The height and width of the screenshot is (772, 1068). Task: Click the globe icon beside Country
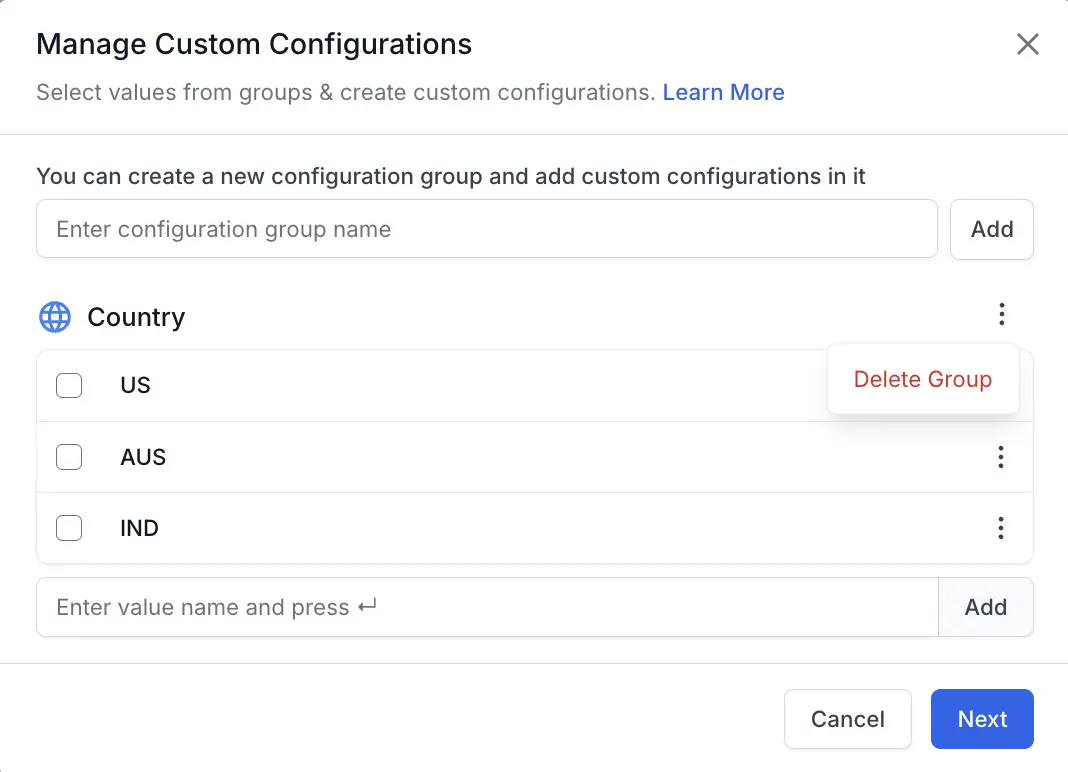pyautogui.click(x=55, y=317)
